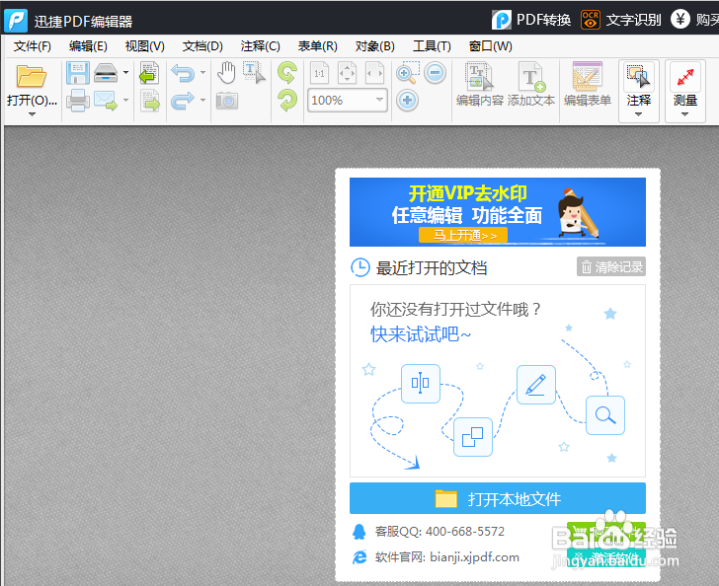This screenshot has width=719, height=586.
Task: Expand the scanner dropdown arrow
Action: (x=126, y=72)
